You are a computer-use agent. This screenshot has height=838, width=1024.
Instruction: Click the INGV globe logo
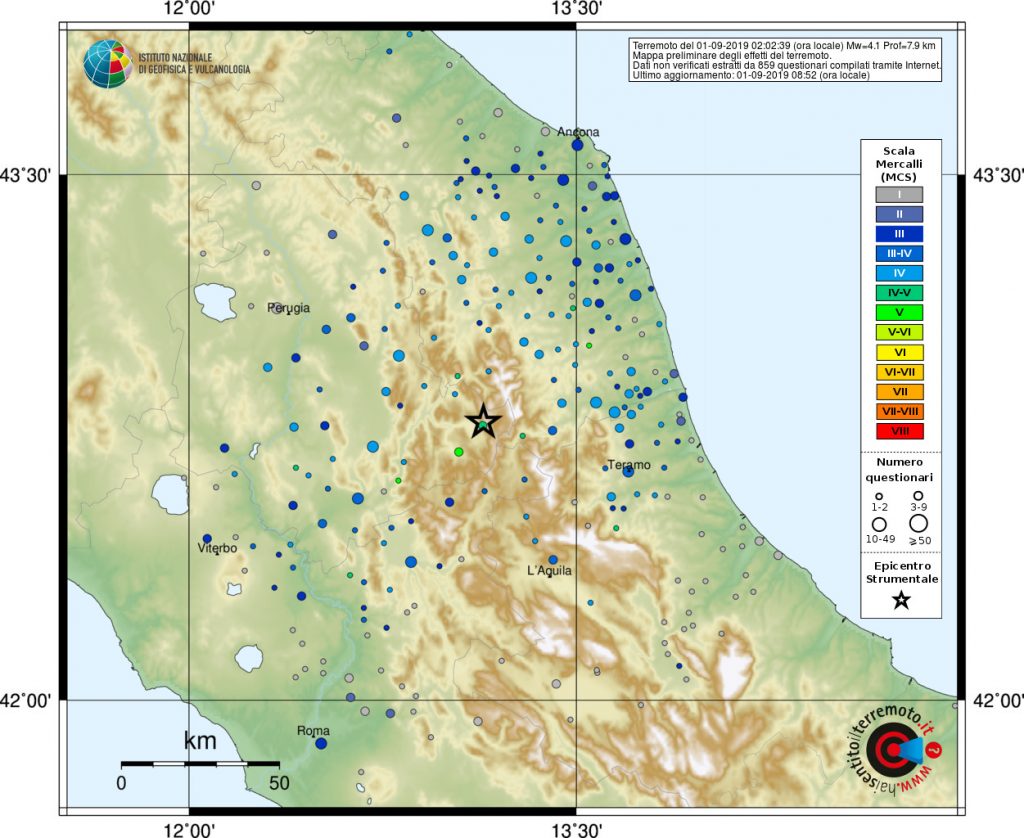click(107, 64)
